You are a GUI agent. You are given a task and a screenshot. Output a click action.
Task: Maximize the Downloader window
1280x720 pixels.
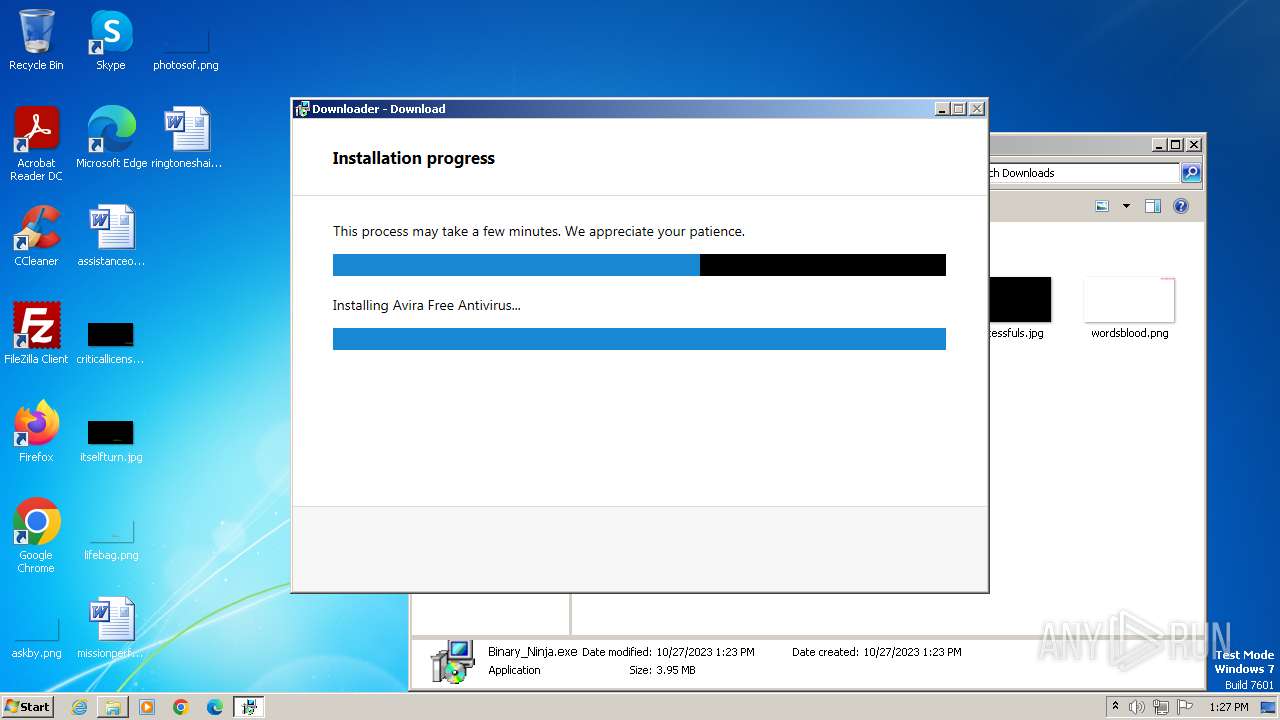pyautogui.click(x=959, y=109)
